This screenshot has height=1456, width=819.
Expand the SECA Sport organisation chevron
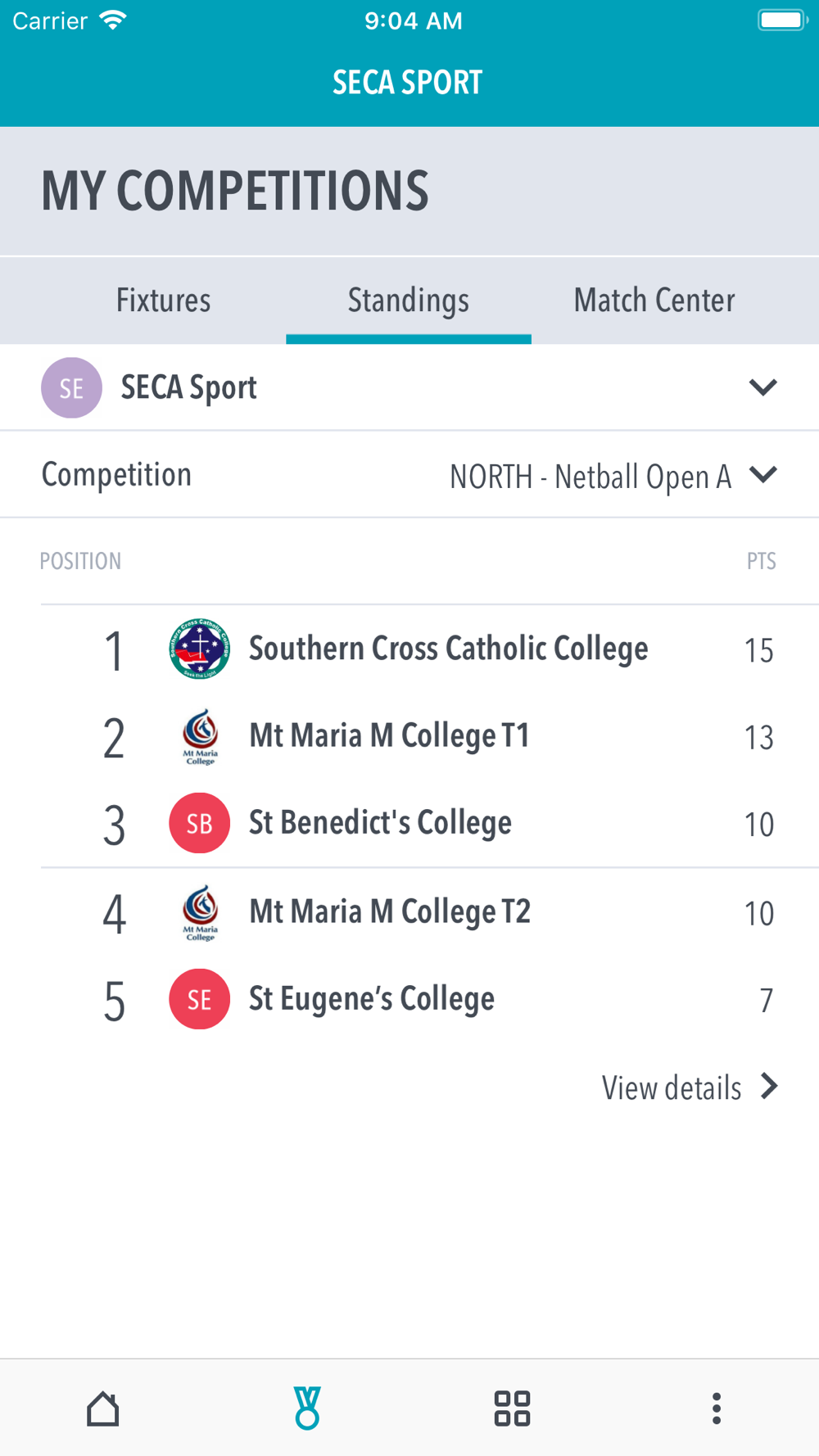tap(762, 387)
